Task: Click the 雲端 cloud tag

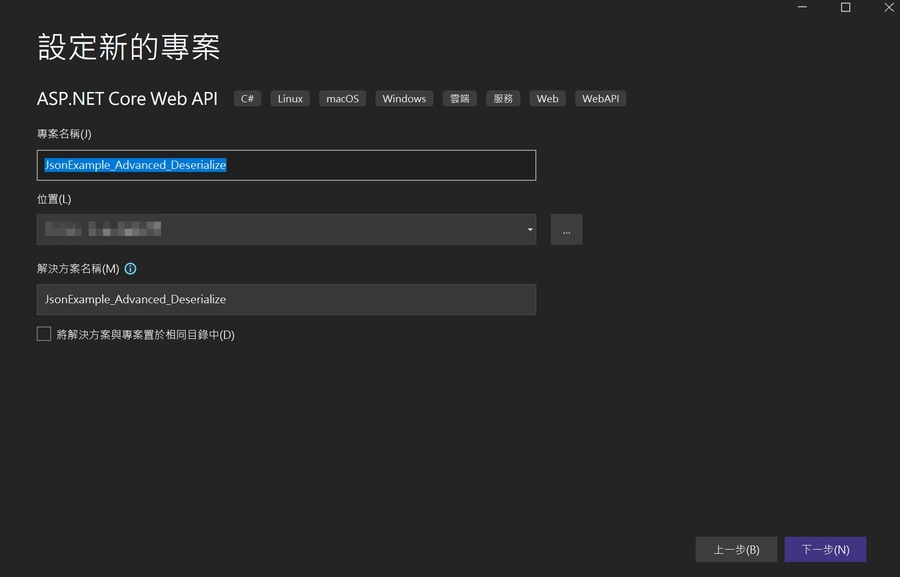Action: (459, 99)
